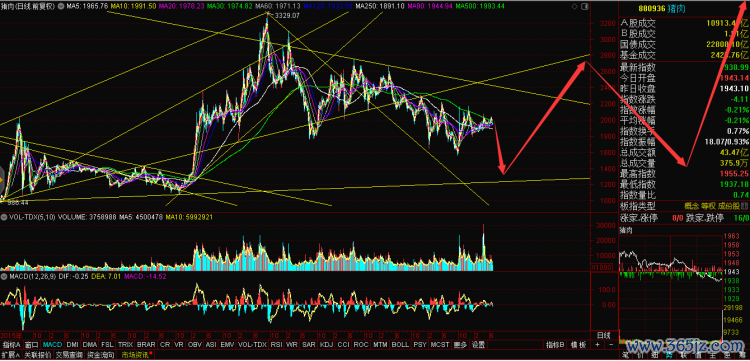Click the minus zoom-out button

coord(611,345)
